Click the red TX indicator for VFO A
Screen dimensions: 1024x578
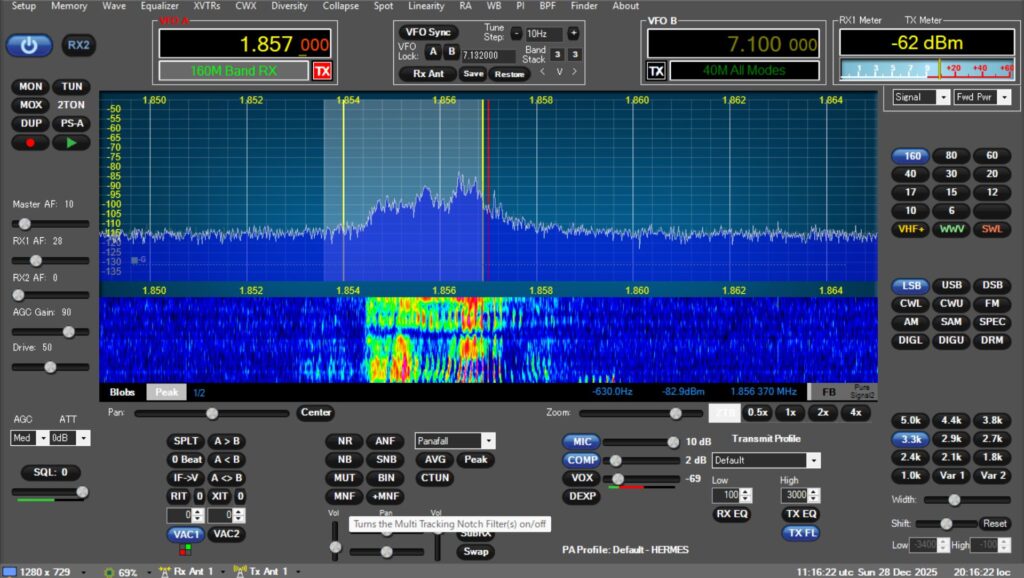322,71
